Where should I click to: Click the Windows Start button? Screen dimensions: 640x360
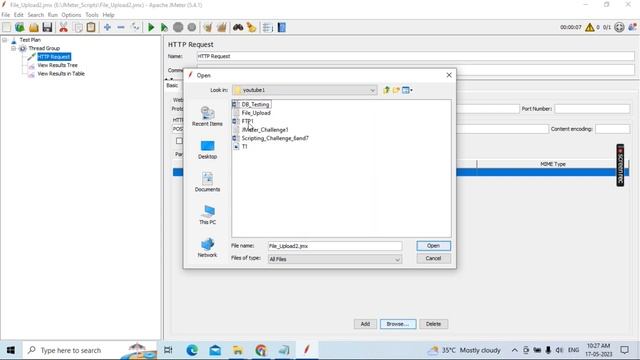[11, 350]
